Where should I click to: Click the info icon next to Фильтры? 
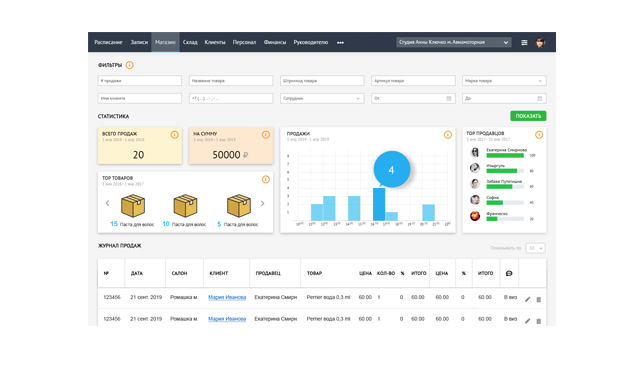129,65
